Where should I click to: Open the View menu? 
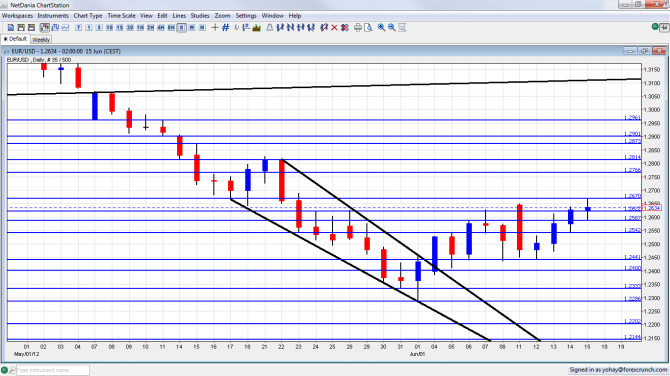(146, 15)
